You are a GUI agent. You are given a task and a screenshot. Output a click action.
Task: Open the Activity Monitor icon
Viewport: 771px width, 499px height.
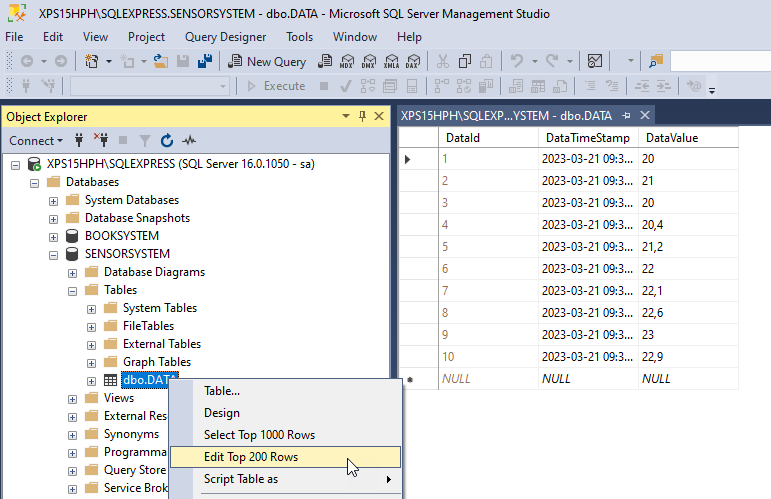coord(595,61)
